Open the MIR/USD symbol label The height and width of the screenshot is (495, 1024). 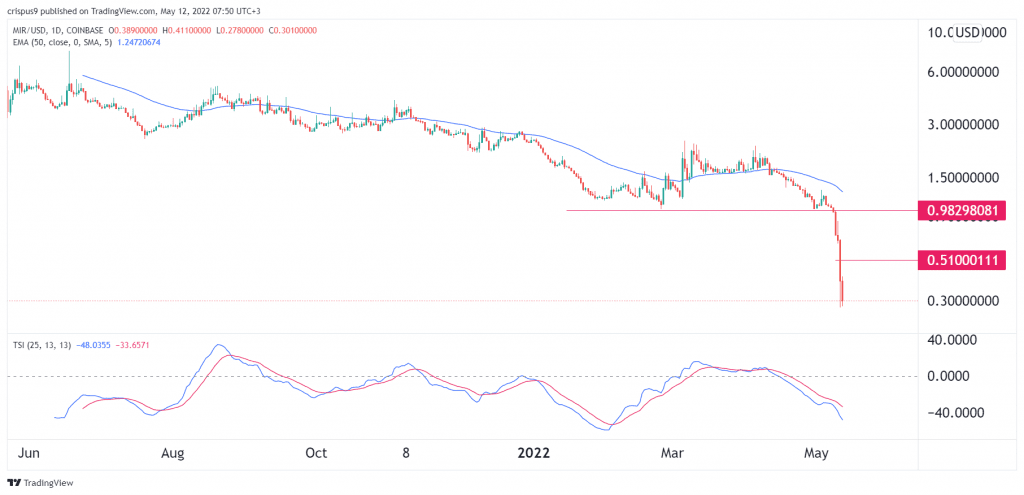point(30,31)
